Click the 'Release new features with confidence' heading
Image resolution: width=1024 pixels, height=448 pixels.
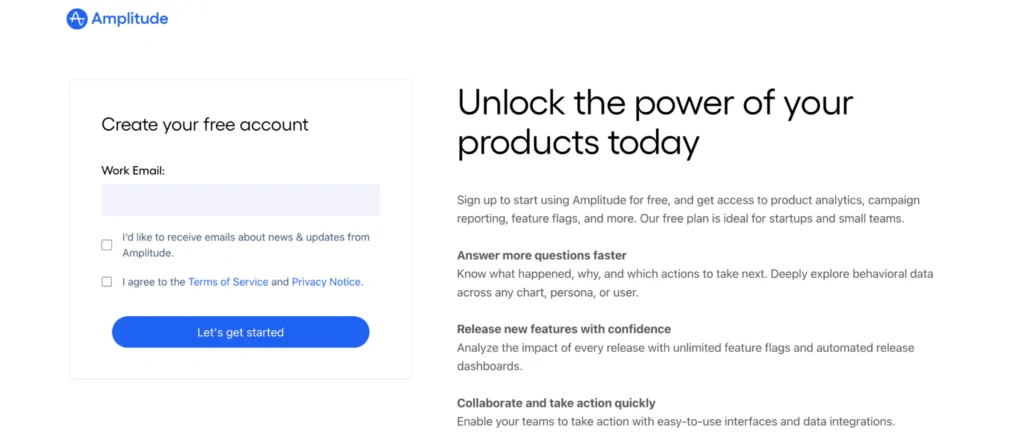tap(563, 329)
